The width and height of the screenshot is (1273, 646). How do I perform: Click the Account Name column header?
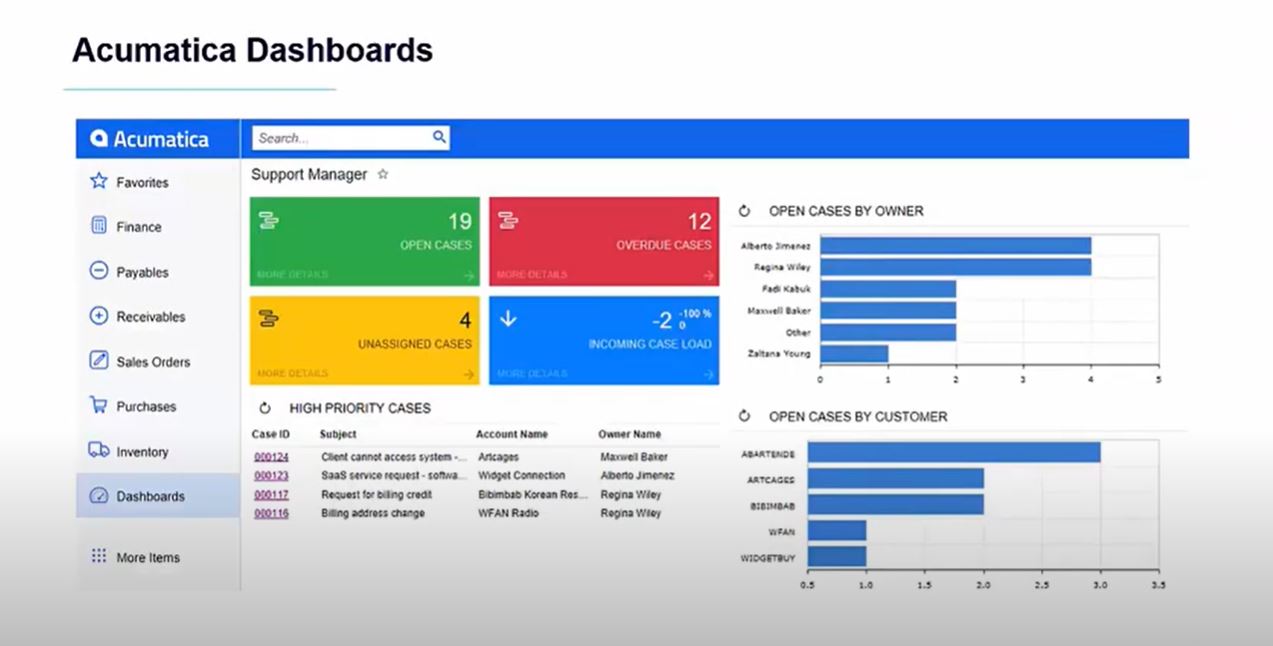point(512,434)
